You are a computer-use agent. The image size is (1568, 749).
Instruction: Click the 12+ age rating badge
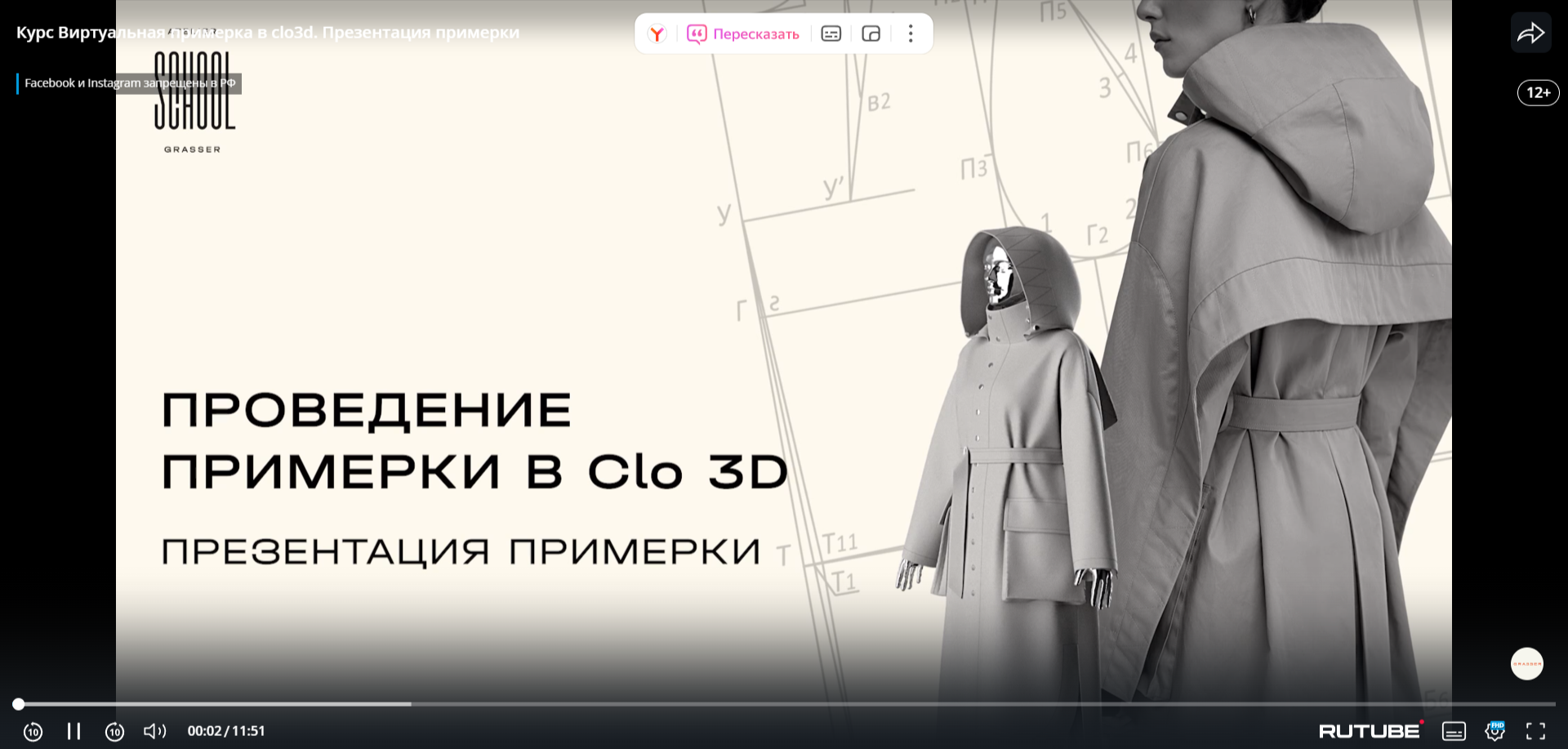coord(1538,93)
